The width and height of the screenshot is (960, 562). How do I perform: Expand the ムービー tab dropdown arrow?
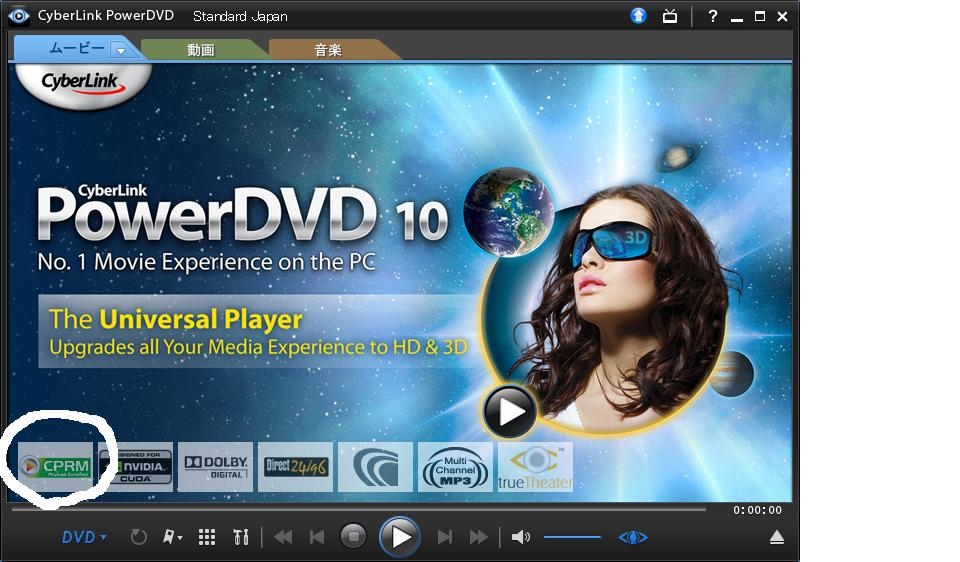click(x=121, y=50)
